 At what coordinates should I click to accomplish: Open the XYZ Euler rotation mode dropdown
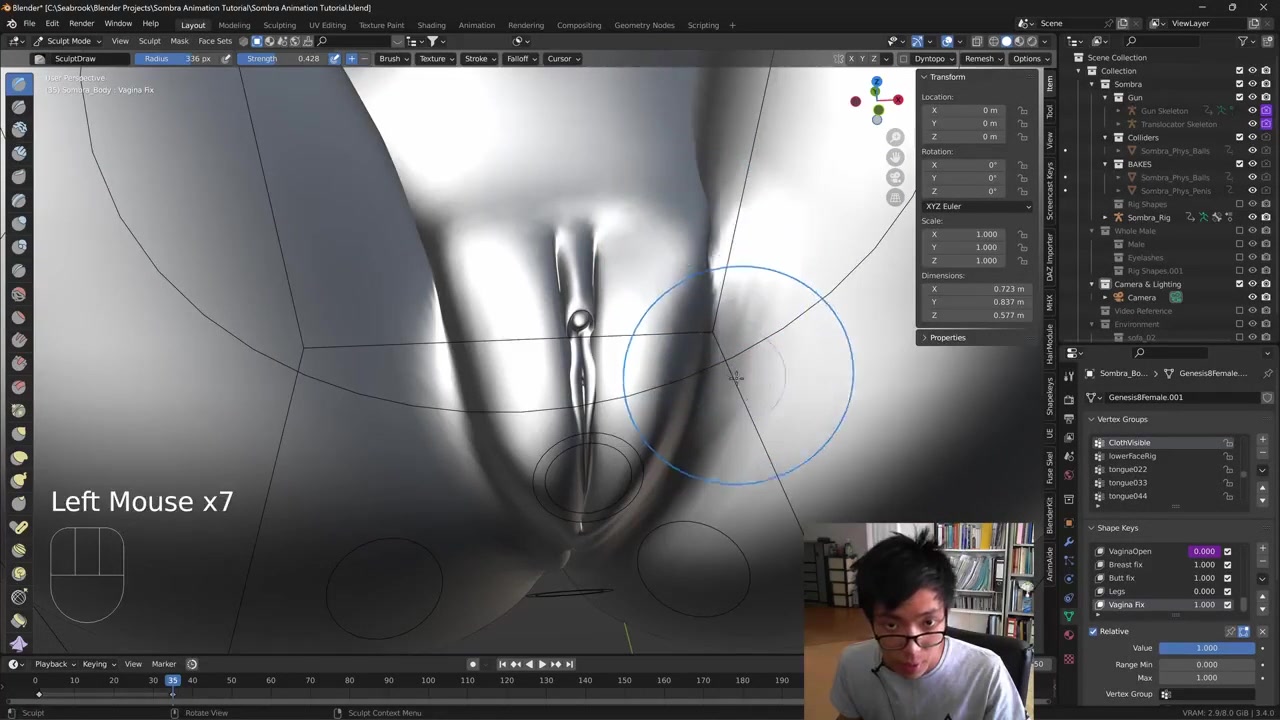point(977,206)
